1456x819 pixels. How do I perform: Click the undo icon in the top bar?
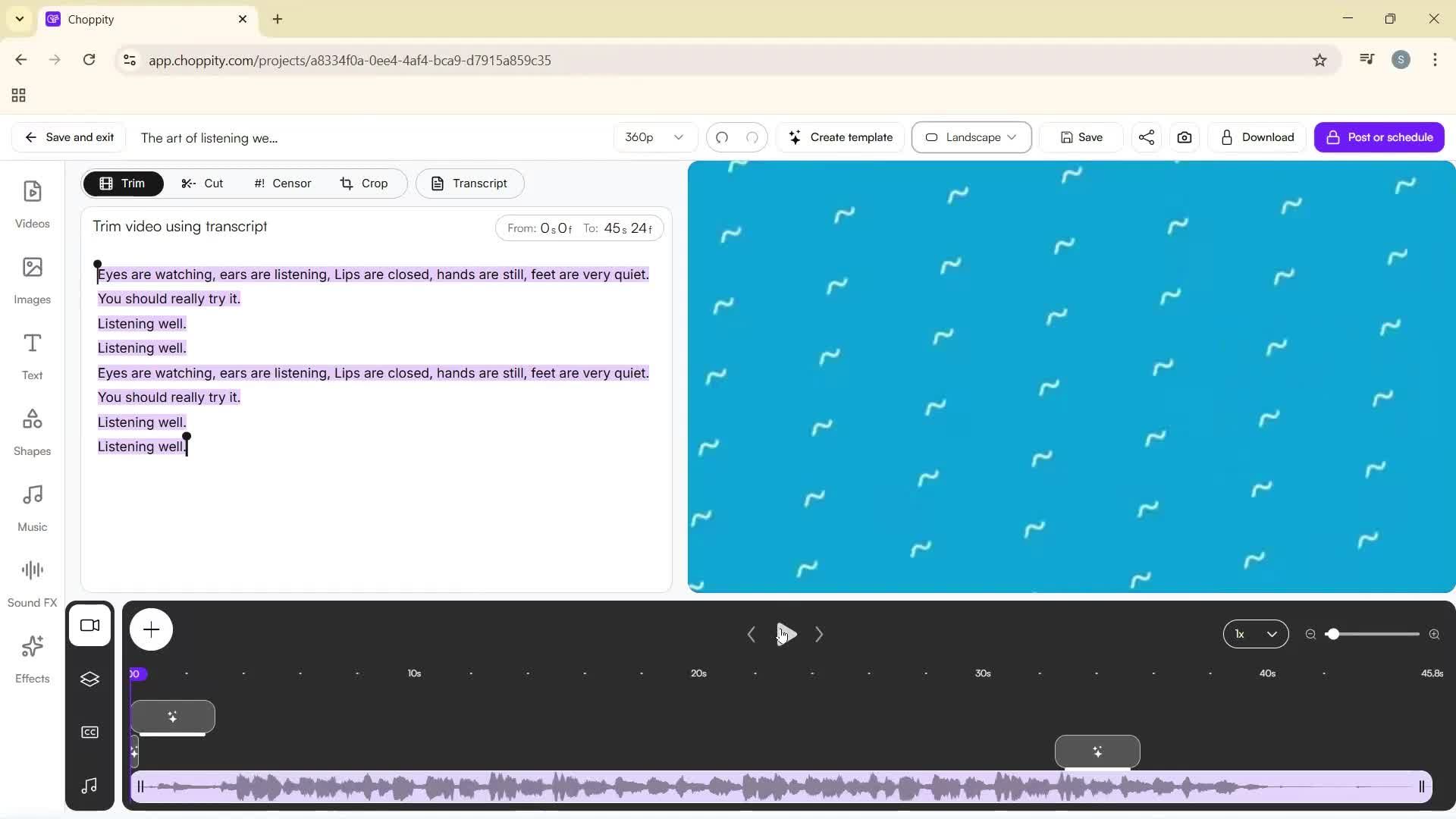[722, 137]
